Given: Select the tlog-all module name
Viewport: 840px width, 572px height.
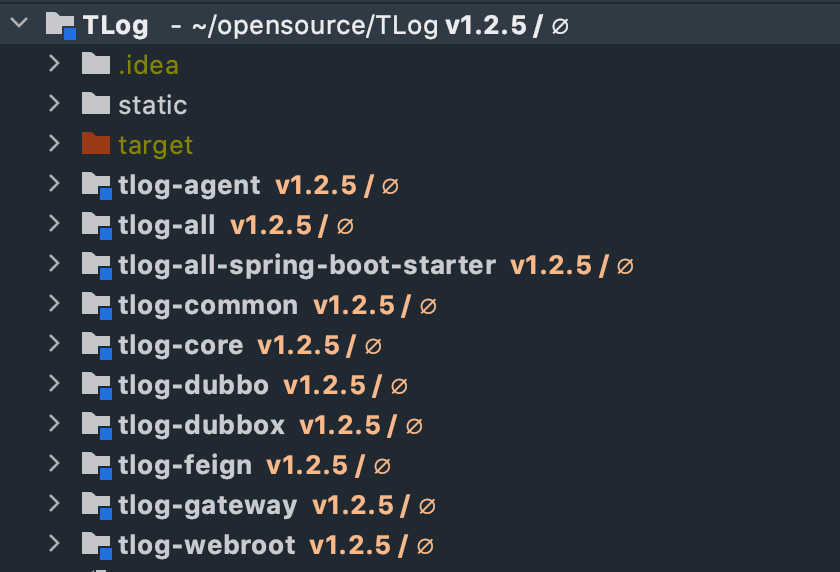Looking at the screenshot, I should (x=166, y=225).
